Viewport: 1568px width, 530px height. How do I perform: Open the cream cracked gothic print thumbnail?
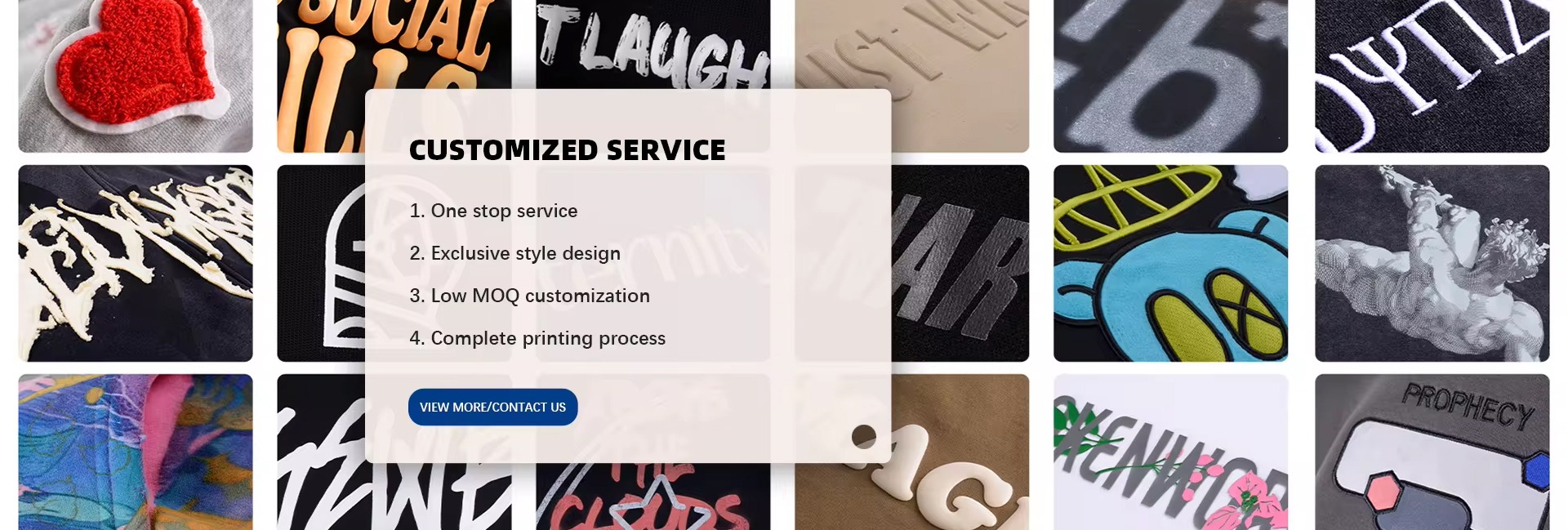[136, 263]
